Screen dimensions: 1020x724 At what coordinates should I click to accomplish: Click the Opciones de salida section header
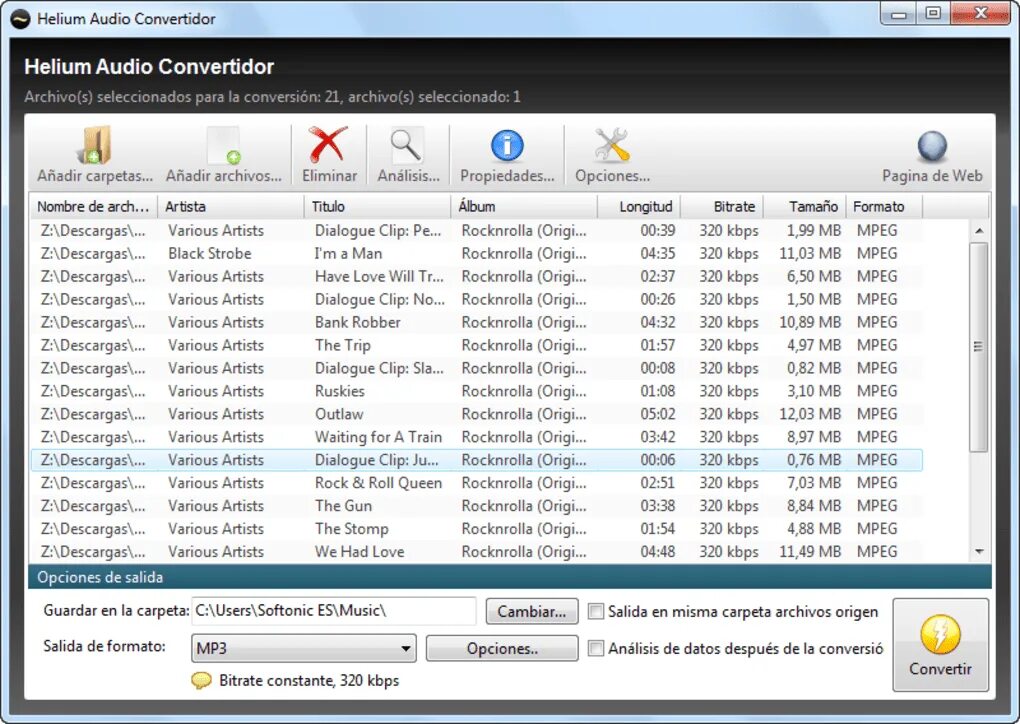coord(510,577)
